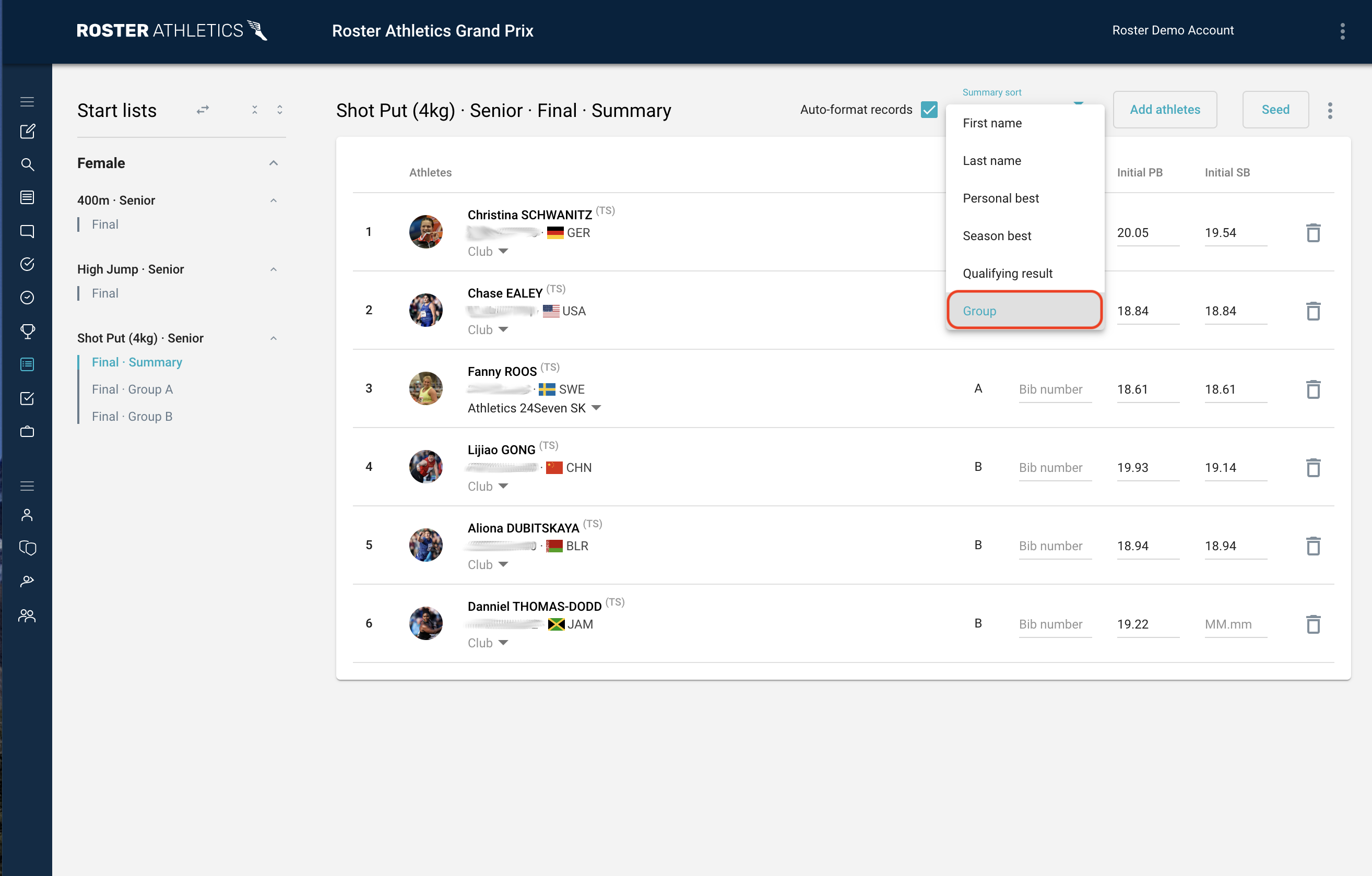Delete Christina SCHWANITZ row with trash icon
Screen dimensions: 1372x876
pyautogui.click(x=1312, y=232)
